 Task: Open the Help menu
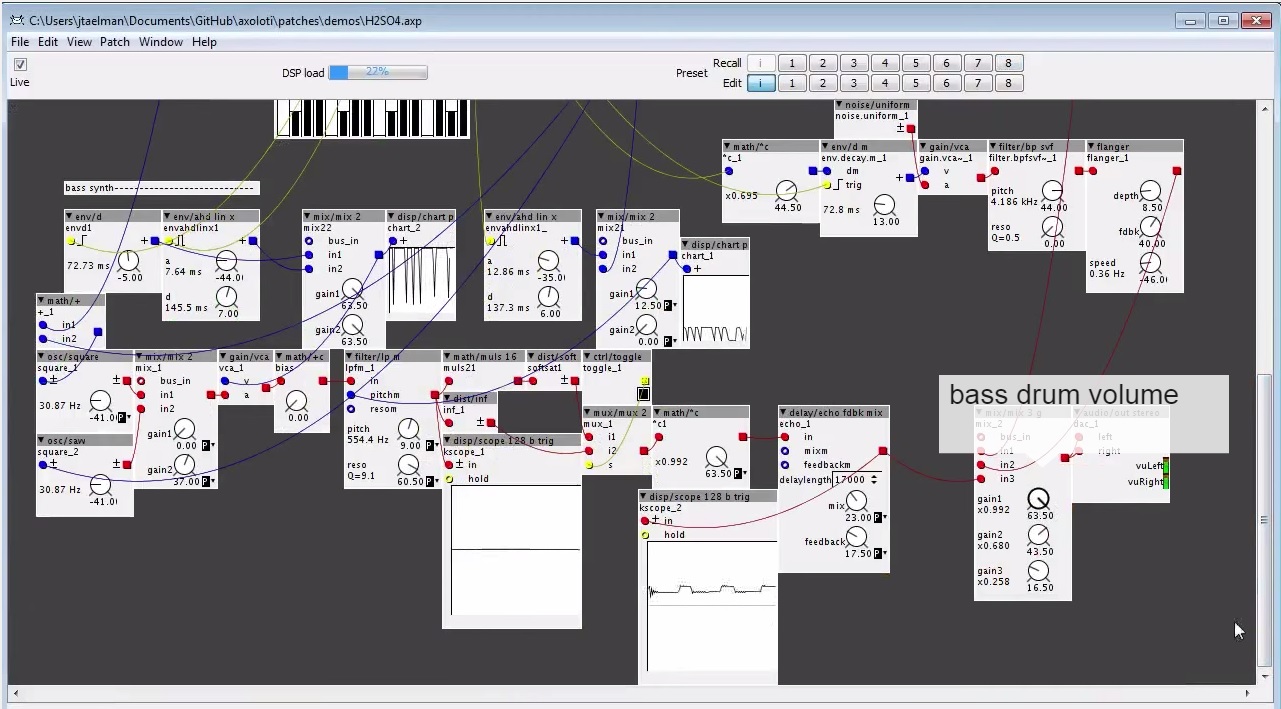[204, 42]
